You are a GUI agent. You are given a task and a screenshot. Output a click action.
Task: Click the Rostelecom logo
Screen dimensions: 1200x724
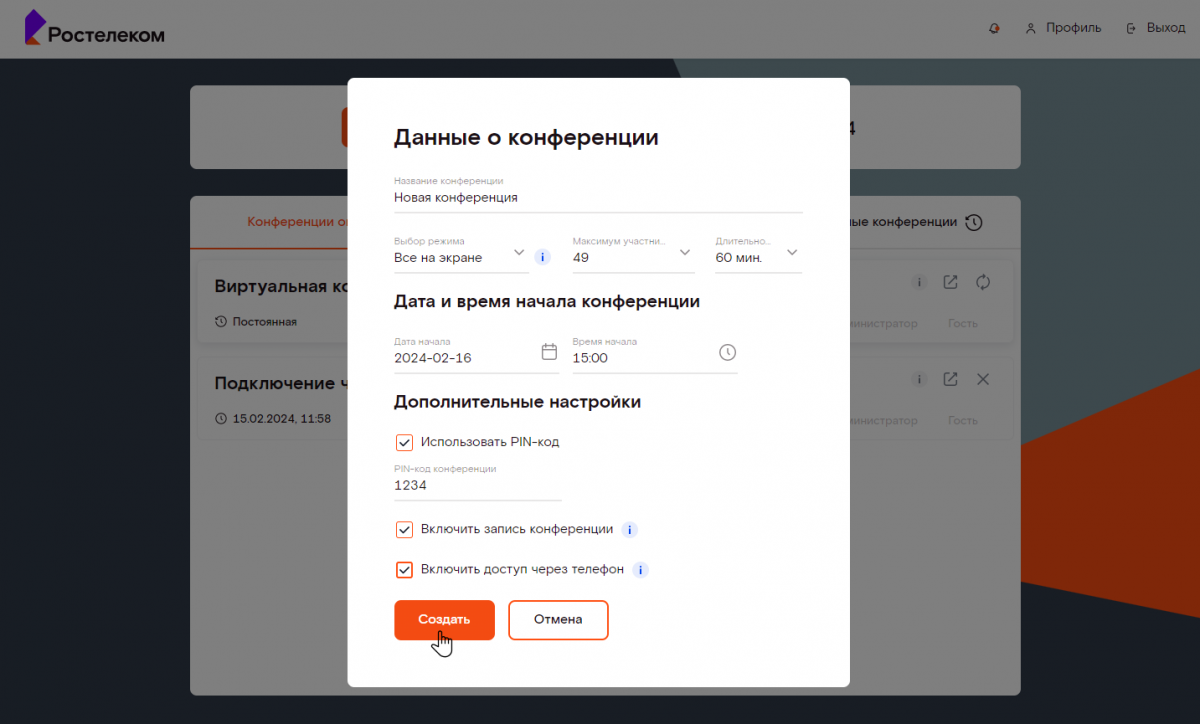click(x=94, y=29)
